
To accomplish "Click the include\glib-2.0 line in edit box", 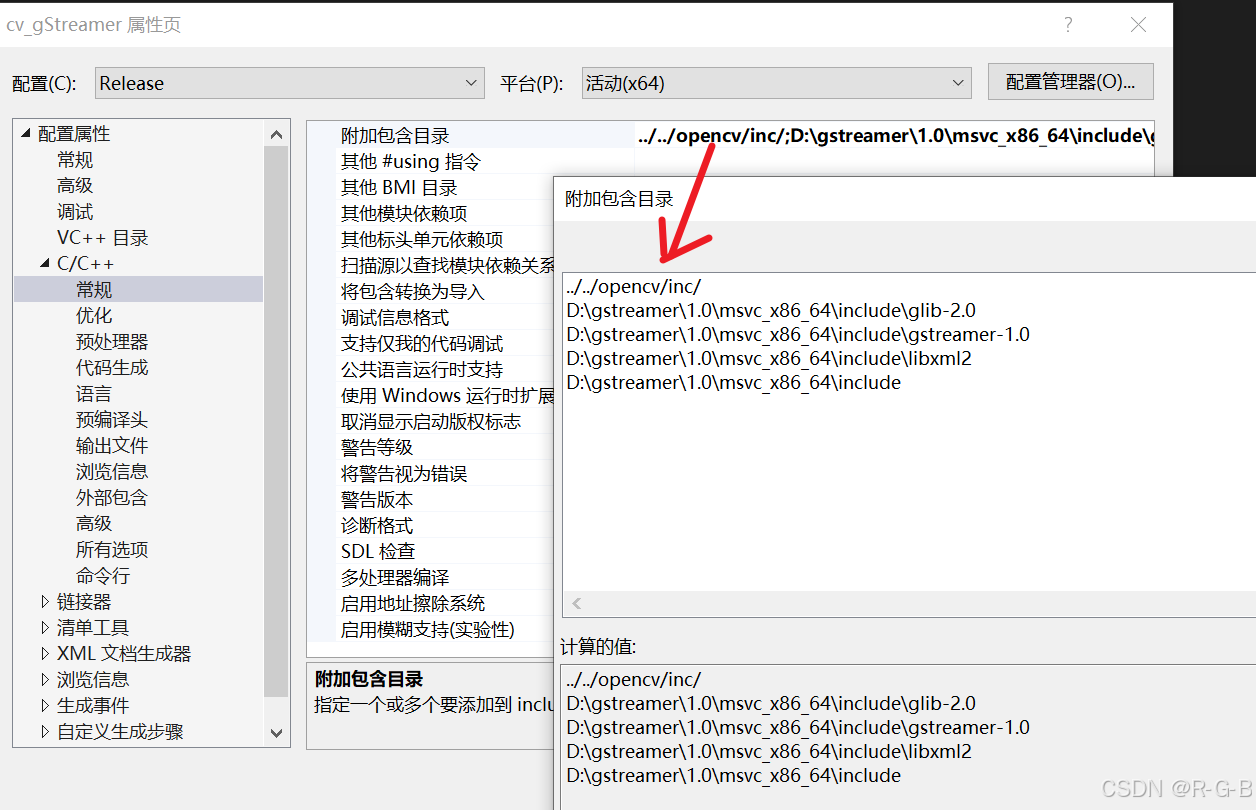I will click(x=771, y=311).
